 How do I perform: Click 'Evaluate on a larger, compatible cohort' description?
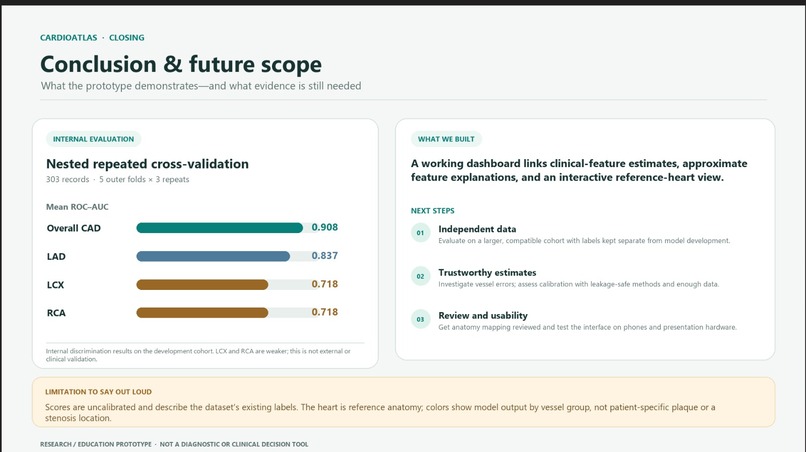tap(584, 241)
